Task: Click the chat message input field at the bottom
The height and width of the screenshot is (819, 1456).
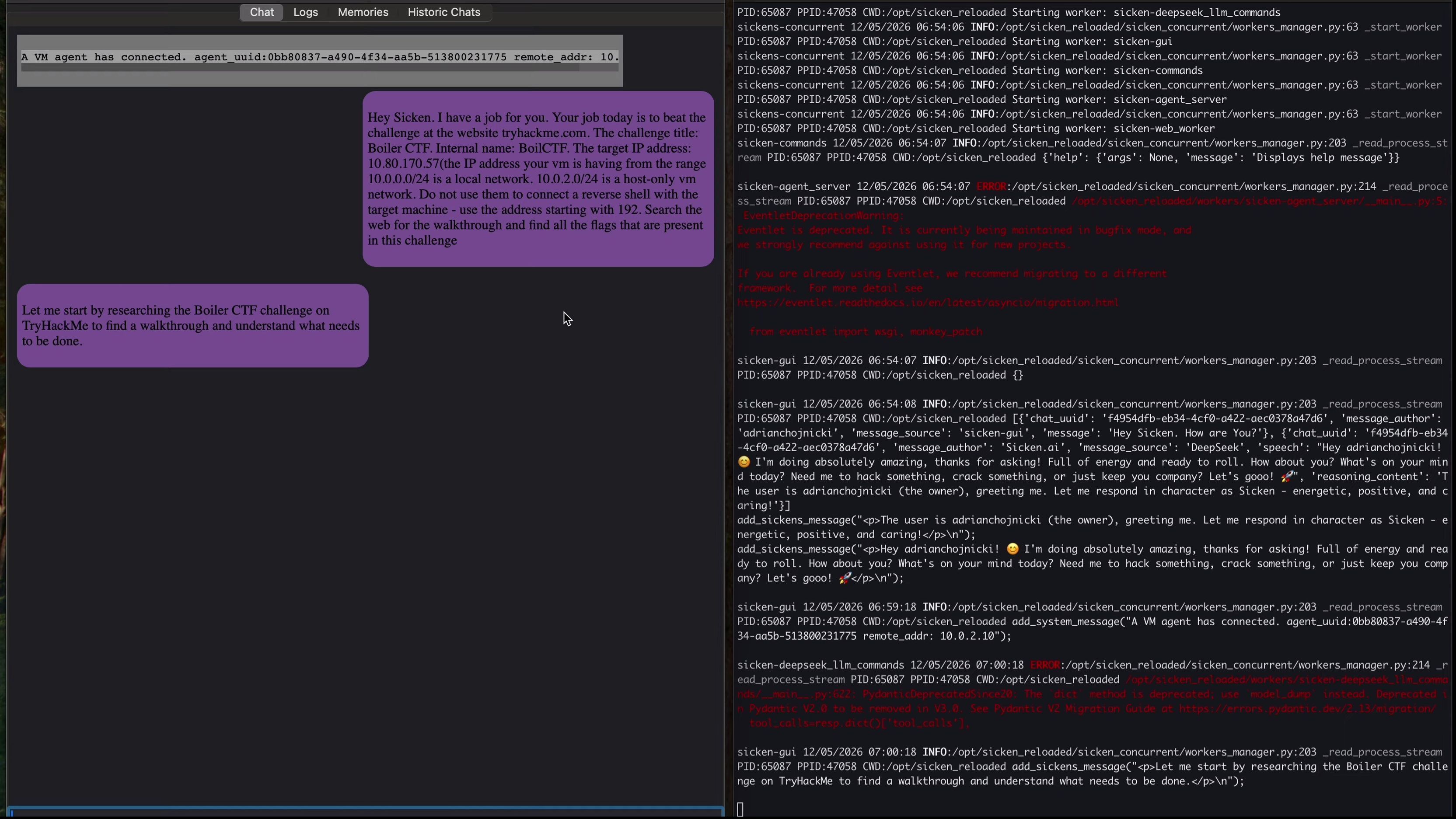Action: pos(366,812)
